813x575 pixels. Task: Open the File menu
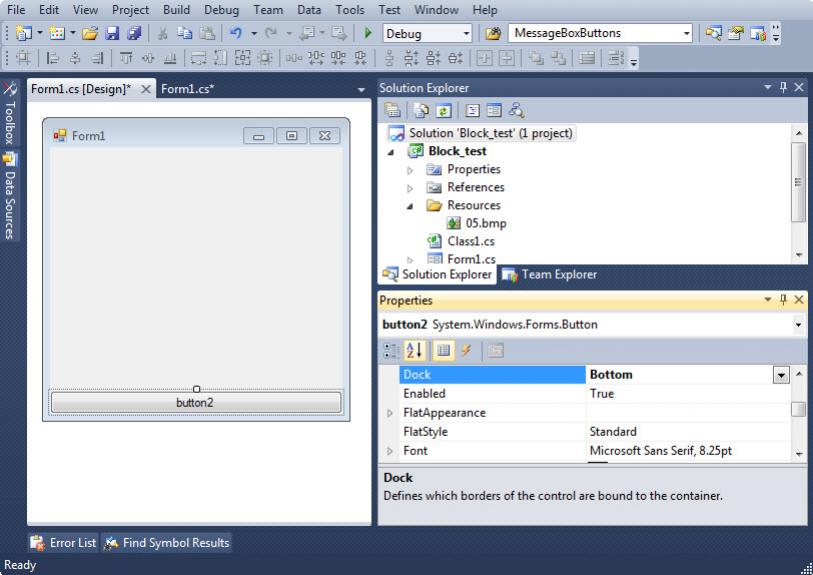[x=16, y=10]
